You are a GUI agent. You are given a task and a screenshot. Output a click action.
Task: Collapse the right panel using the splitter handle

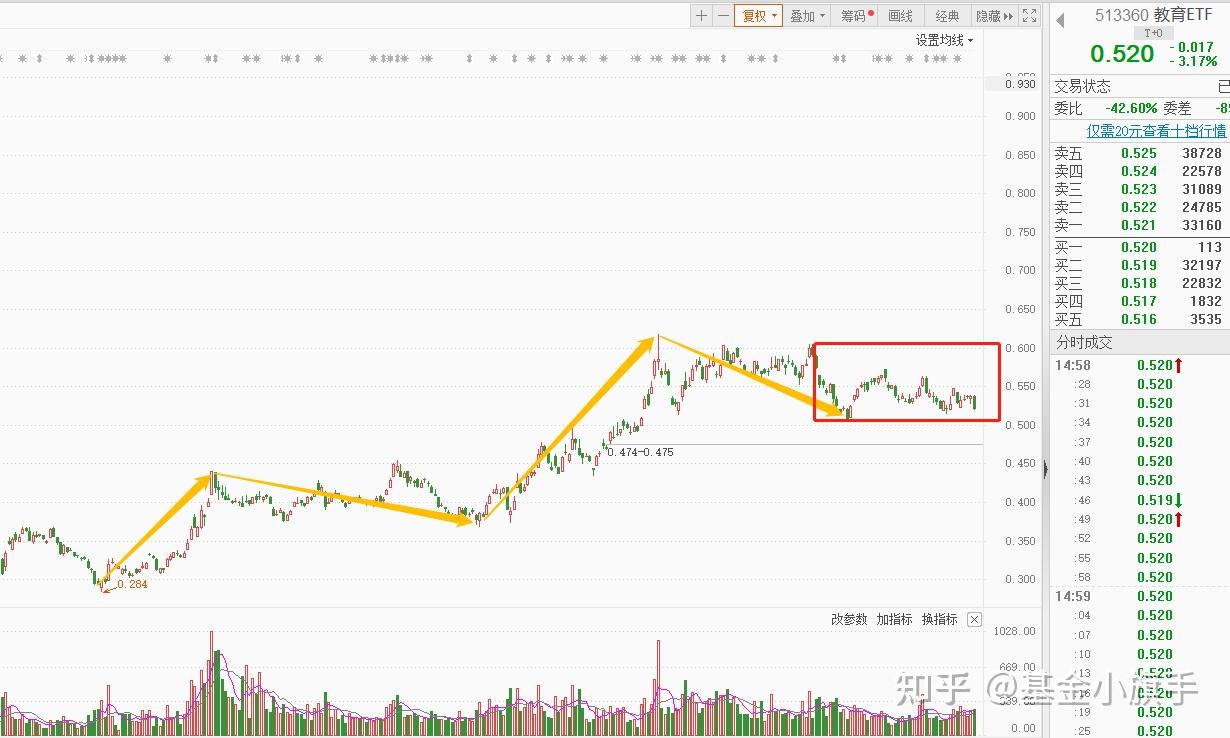1046,470
